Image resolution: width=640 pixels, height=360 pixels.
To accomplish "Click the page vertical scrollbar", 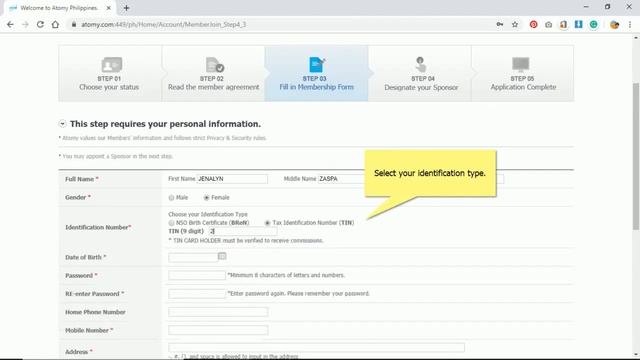I will [636, 155].
